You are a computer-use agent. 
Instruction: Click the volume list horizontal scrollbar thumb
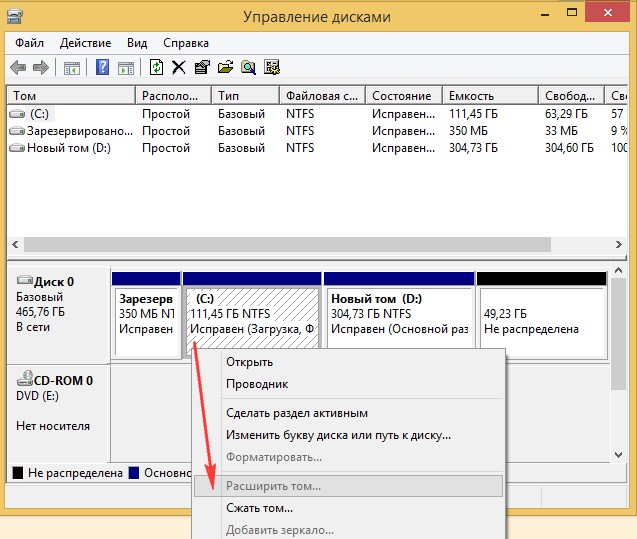coord(287,245)
